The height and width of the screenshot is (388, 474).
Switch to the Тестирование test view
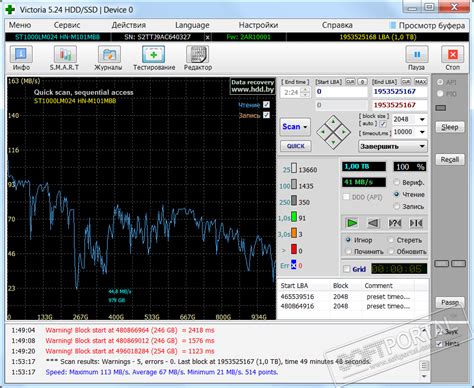click(x=153, y=55)
